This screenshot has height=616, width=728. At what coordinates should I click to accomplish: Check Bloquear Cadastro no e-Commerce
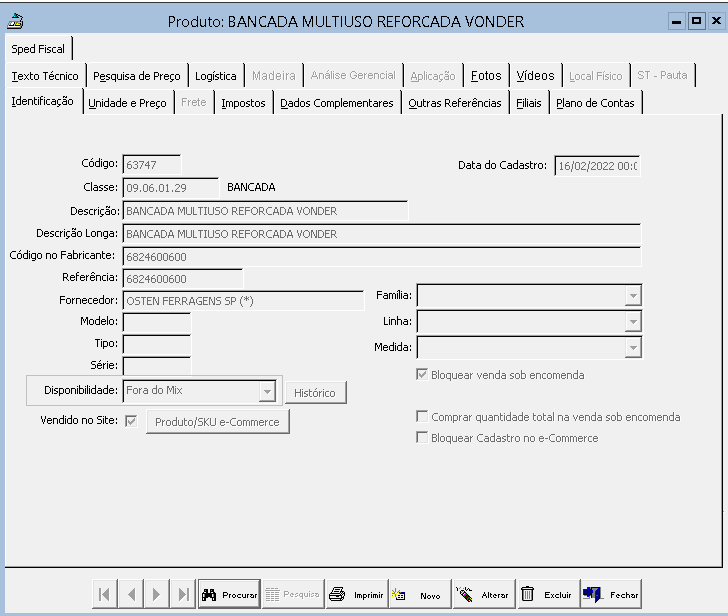[422, 437]
